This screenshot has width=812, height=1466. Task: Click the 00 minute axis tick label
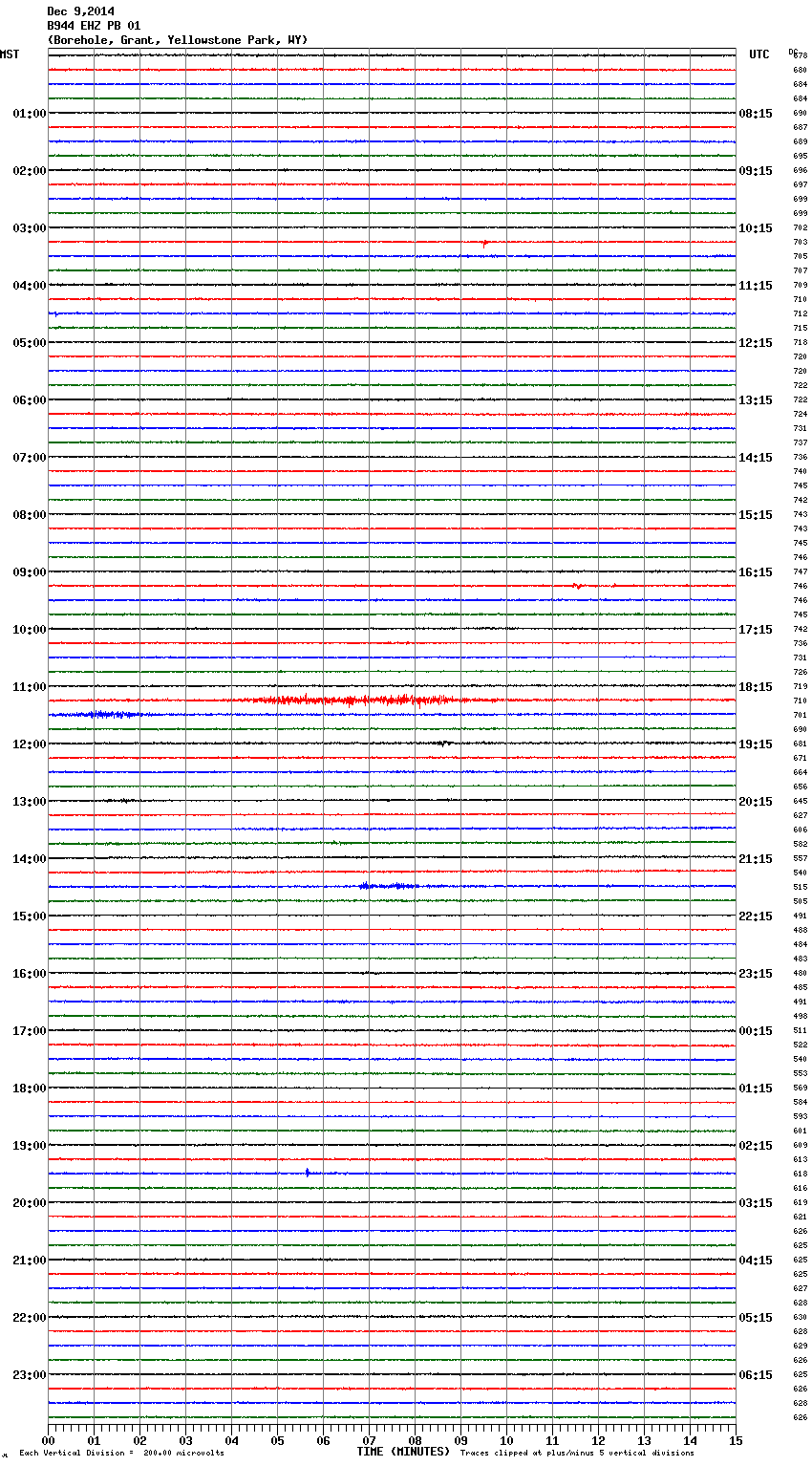[48, 1440]
